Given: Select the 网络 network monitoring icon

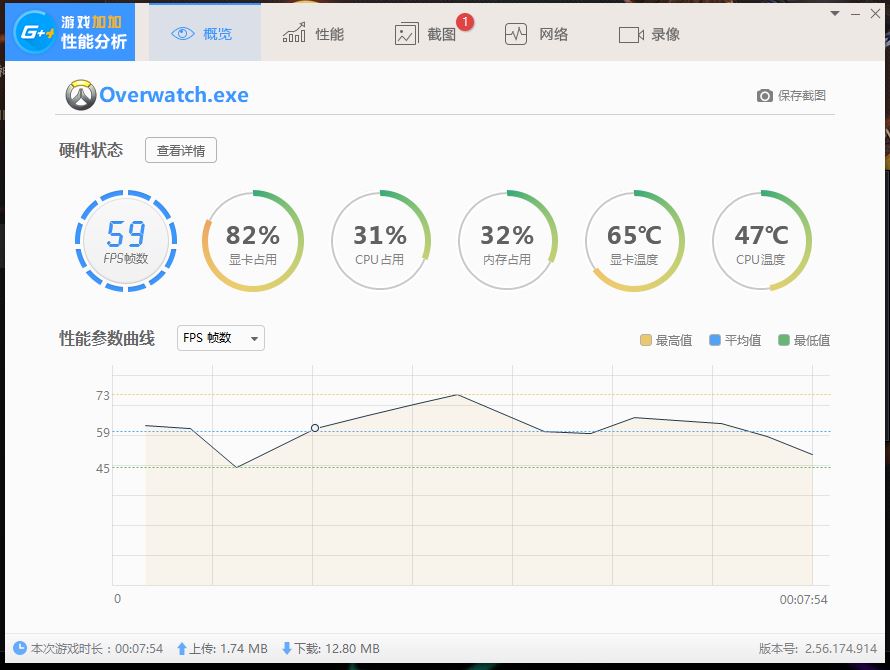Looking at the screenshot, I should coord(515,32).
